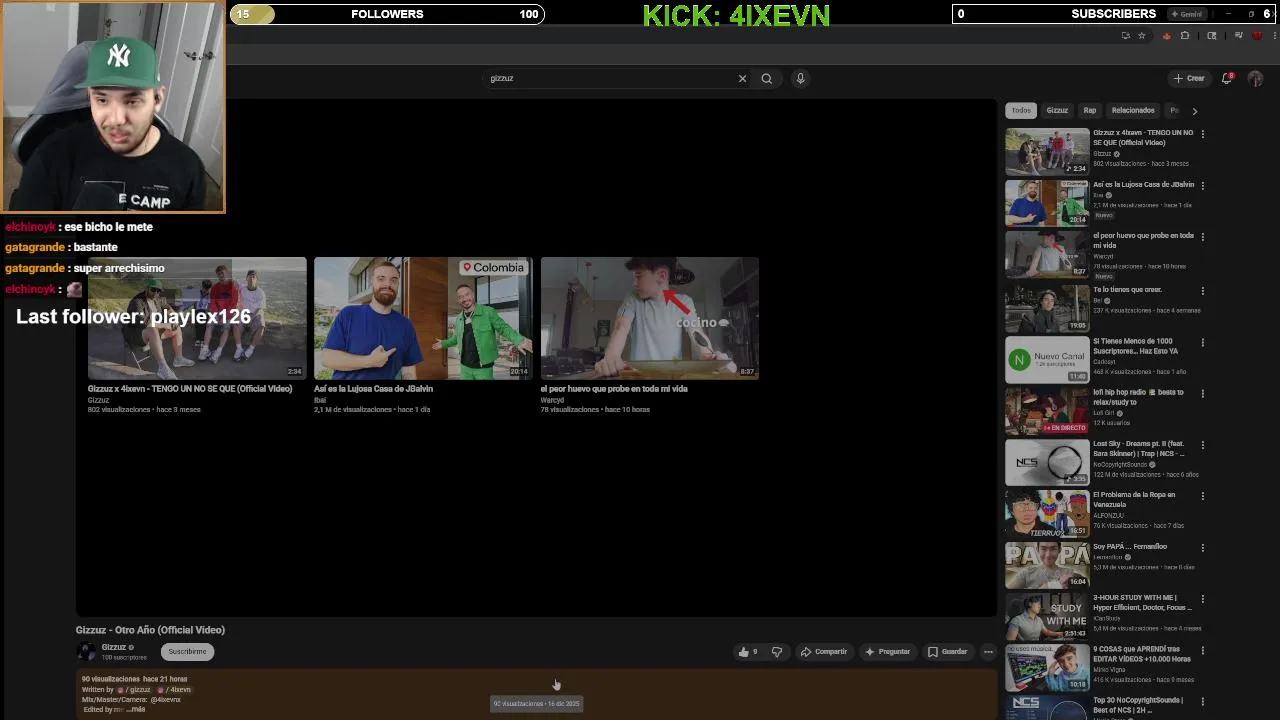Open endscreen thumbnail Gizzuz x 4ixevn video
Viewport: 1280px width, 720px height.
pos(197,318)
